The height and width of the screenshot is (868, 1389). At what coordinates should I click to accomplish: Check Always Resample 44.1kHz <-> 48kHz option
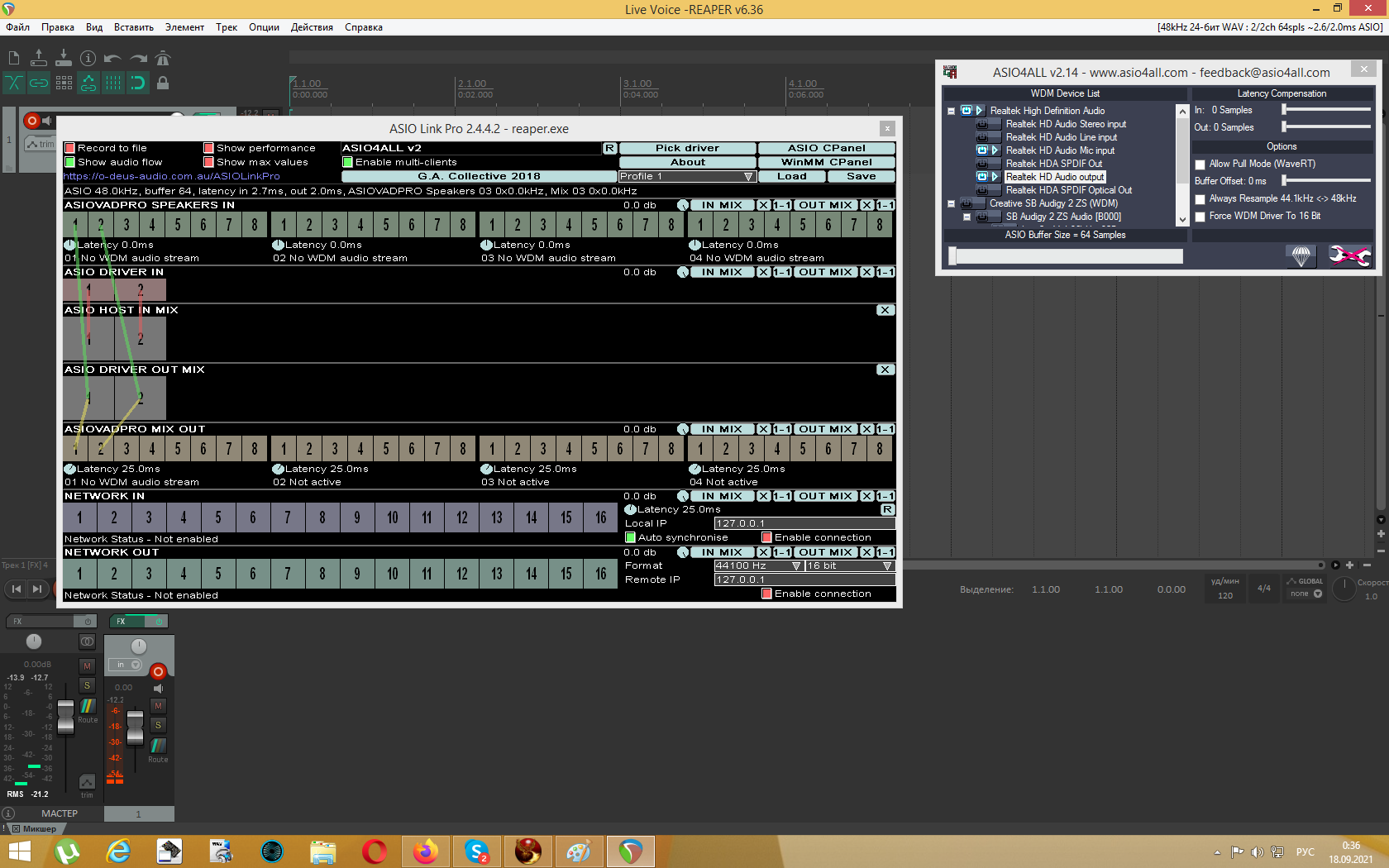point(1200,199)
